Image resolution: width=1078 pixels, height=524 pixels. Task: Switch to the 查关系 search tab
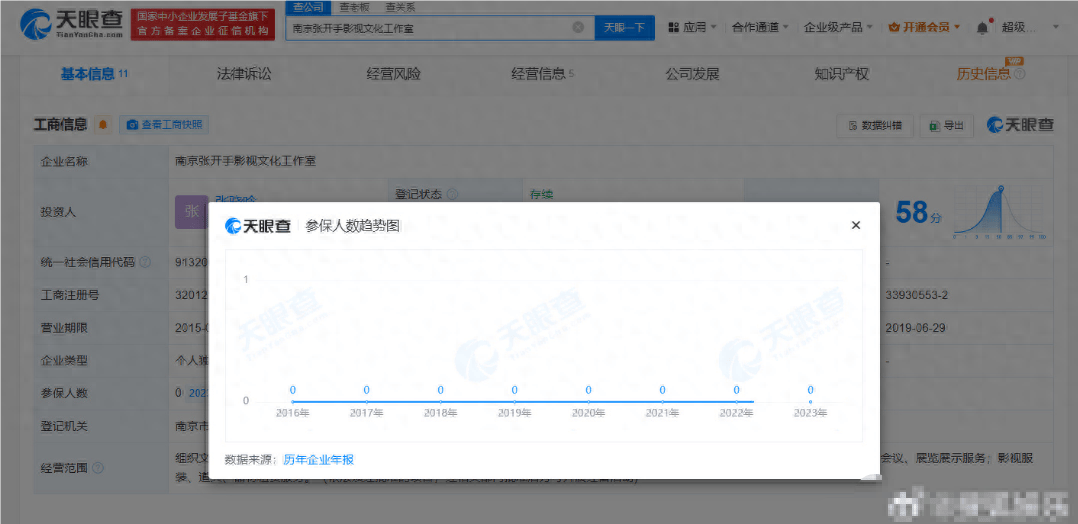click(400, 8)
